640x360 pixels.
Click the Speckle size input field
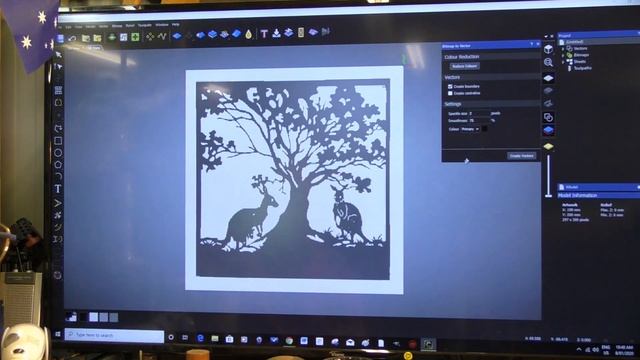click(479, 113)
